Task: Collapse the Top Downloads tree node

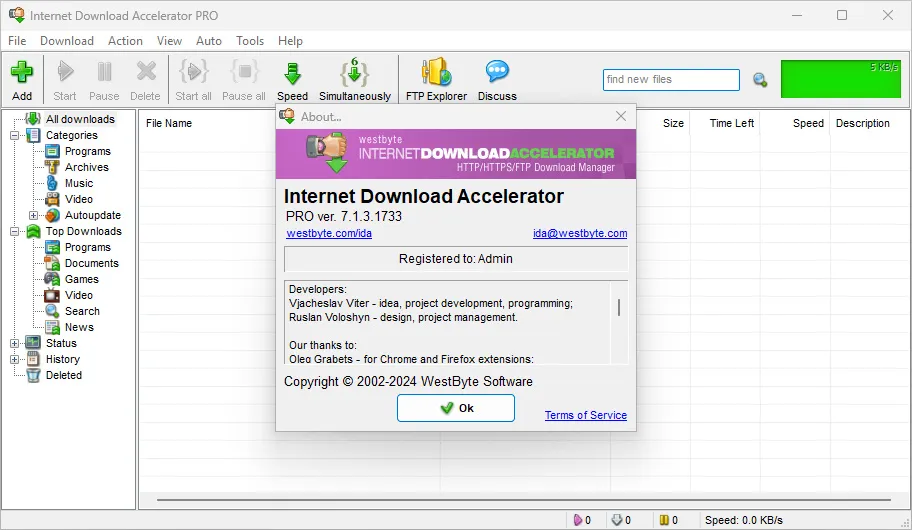Action: point(15,232)
